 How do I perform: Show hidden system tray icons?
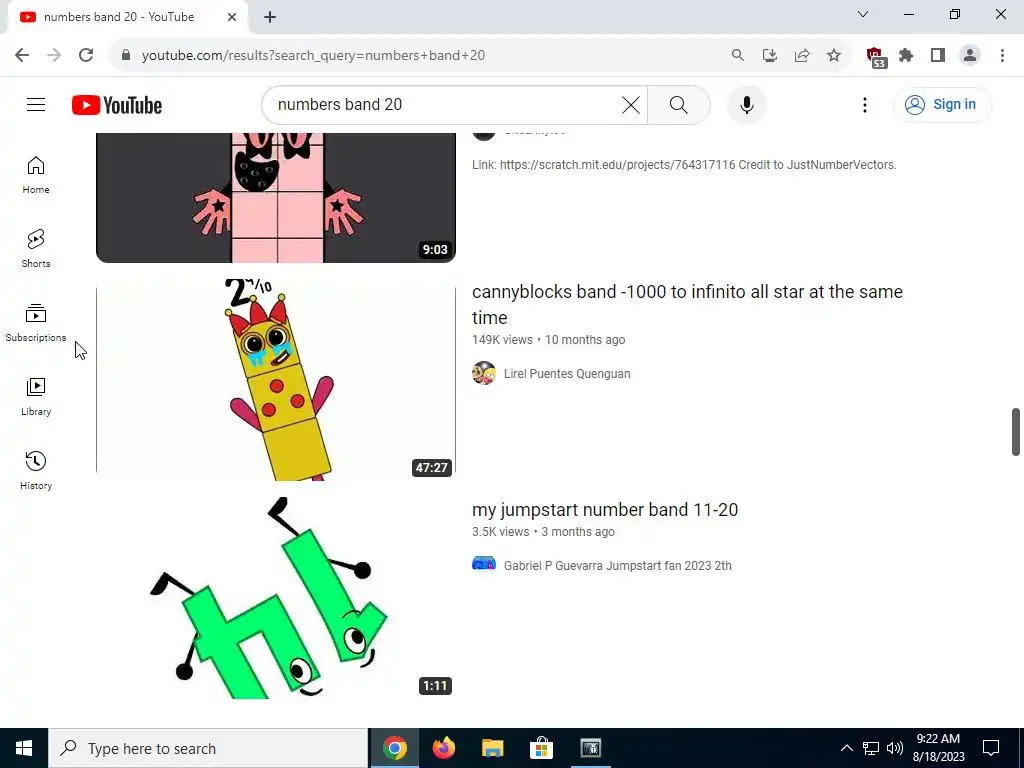click(846, 748)
